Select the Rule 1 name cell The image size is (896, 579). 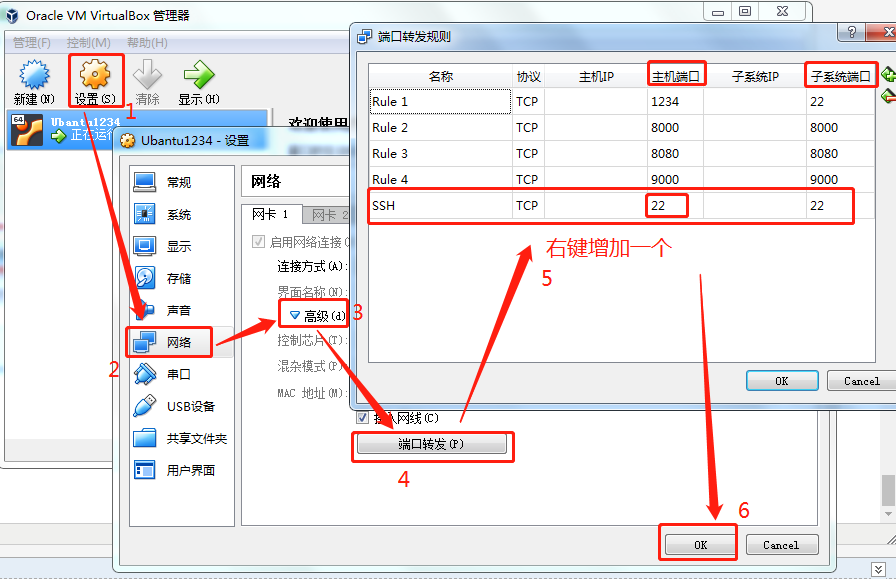tap(441, 102)
